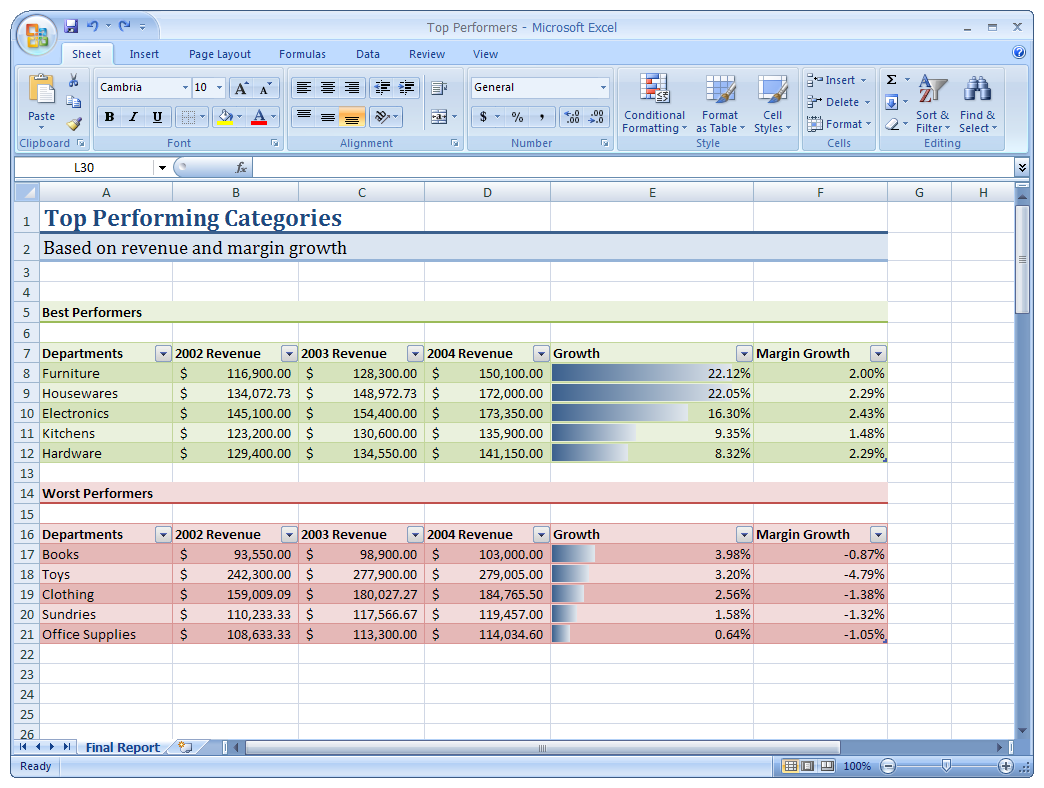The height and width of the screenshot is (788, 1044).
Task: Open the Review ribbon tab
Action: tap(427, 54)
